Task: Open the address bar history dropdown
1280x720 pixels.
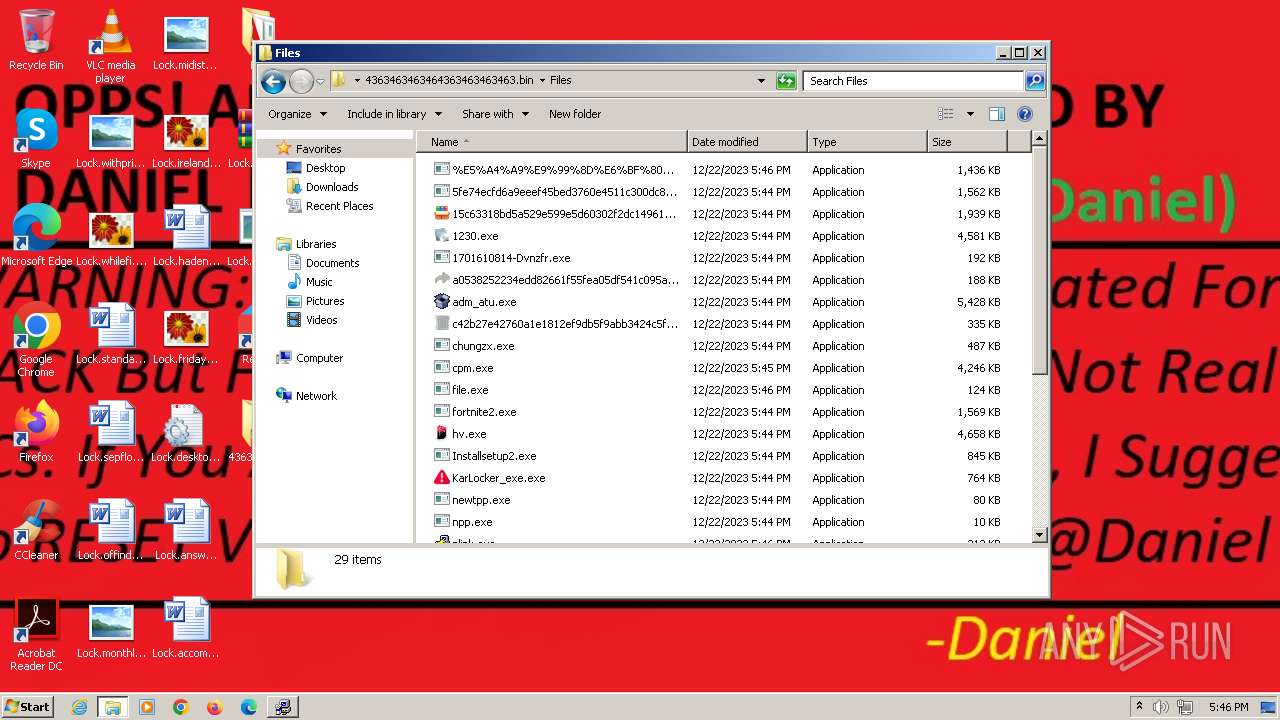Action: tap(761, 81)
